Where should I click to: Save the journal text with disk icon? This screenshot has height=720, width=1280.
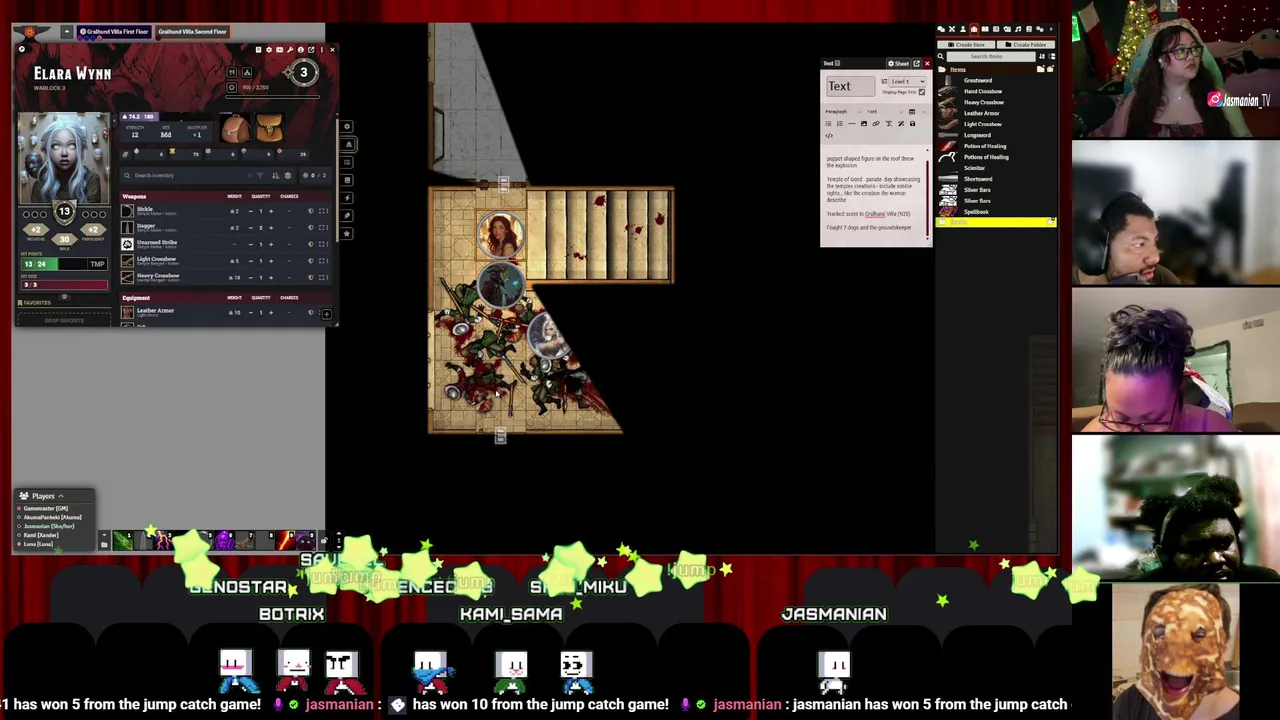click(912, 124)
